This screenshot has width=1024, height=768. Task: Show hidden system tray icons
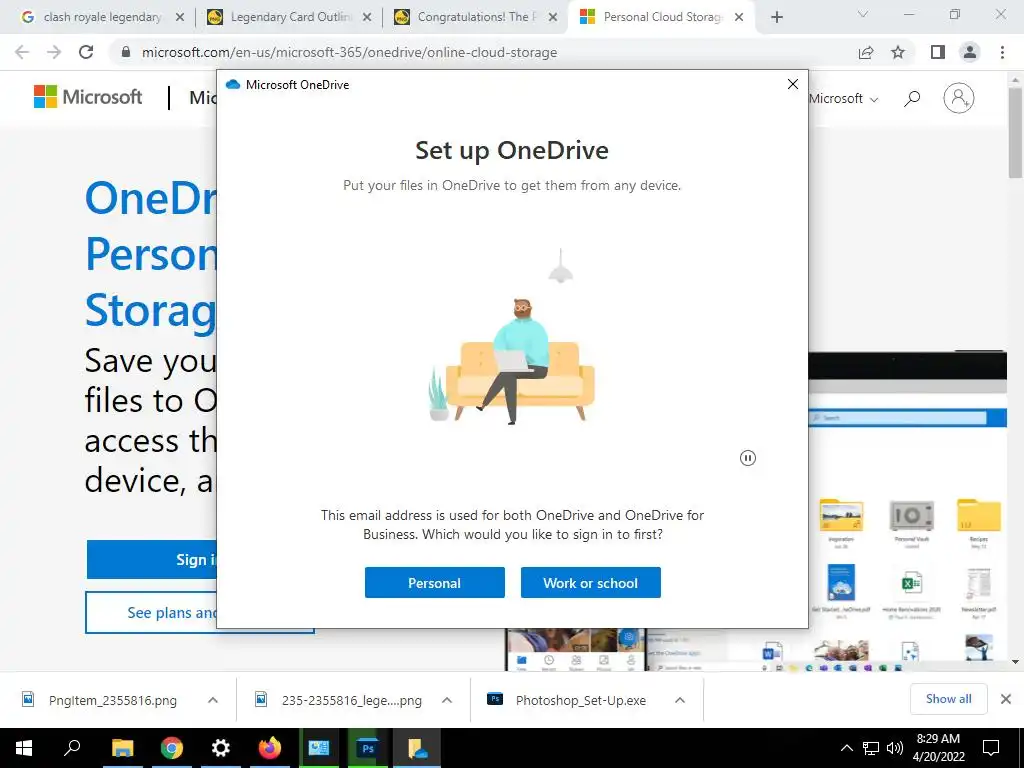click(x=846, y=748)
